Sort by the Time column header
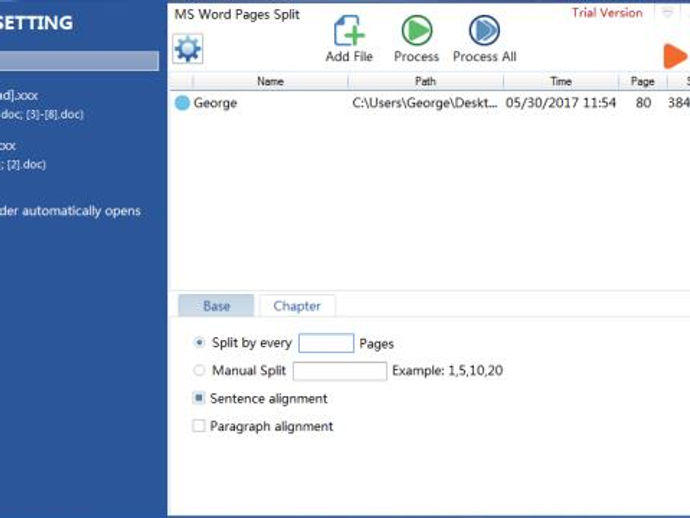 [x=561, y=81]
